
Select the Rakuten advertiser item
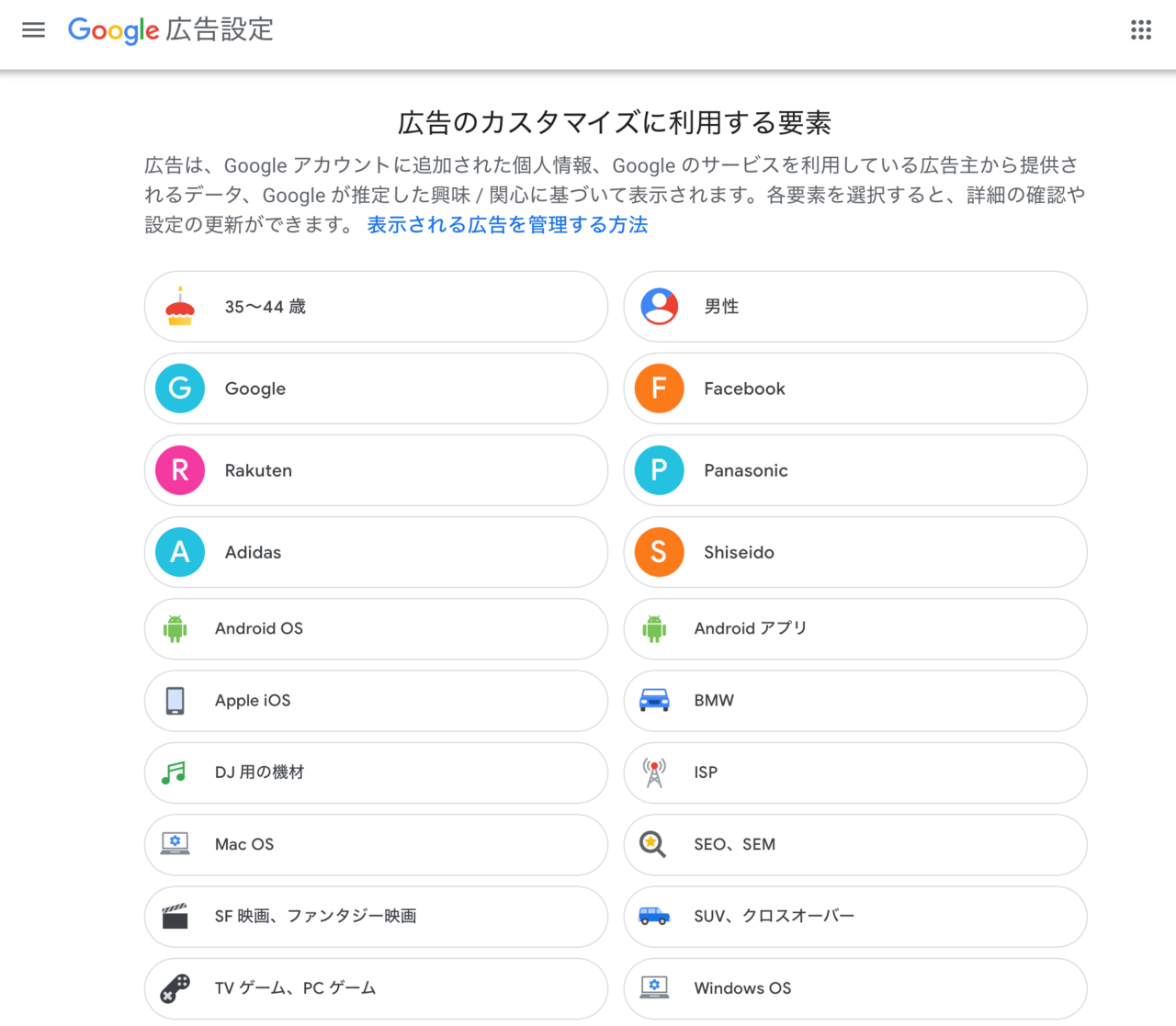[376, 470]
